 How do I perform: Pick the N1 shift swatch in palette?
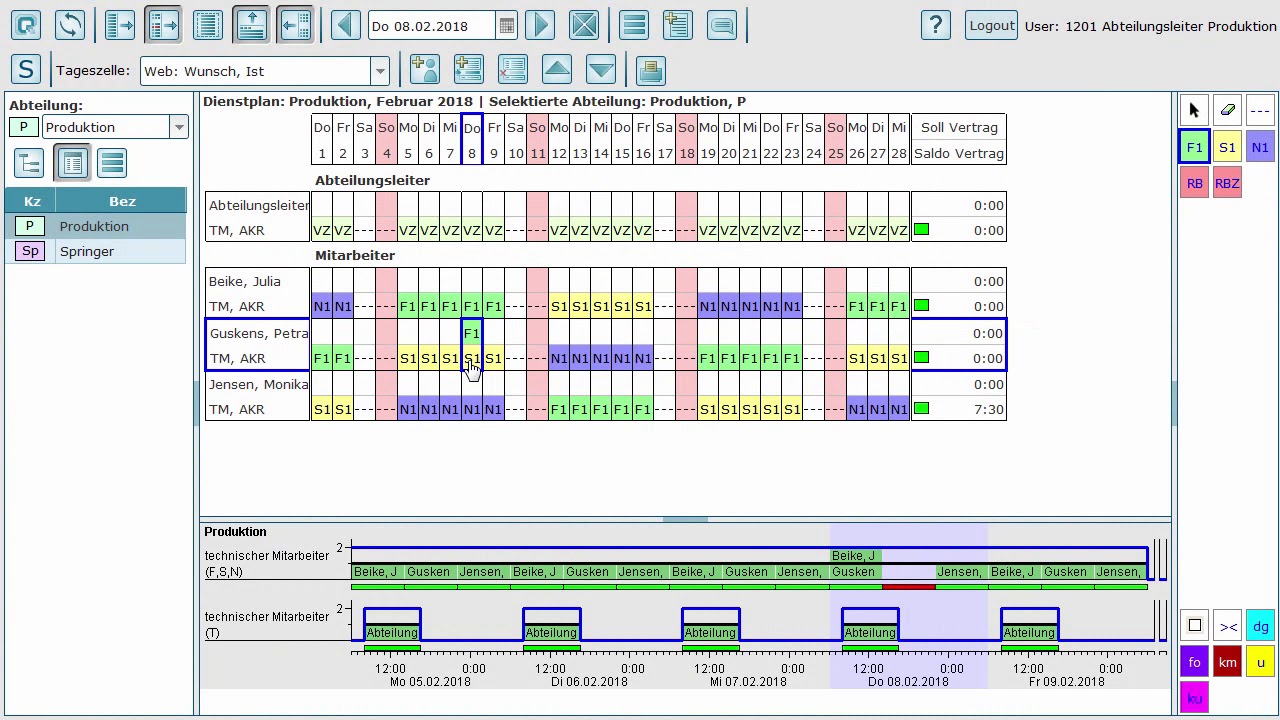point(1260,147)
